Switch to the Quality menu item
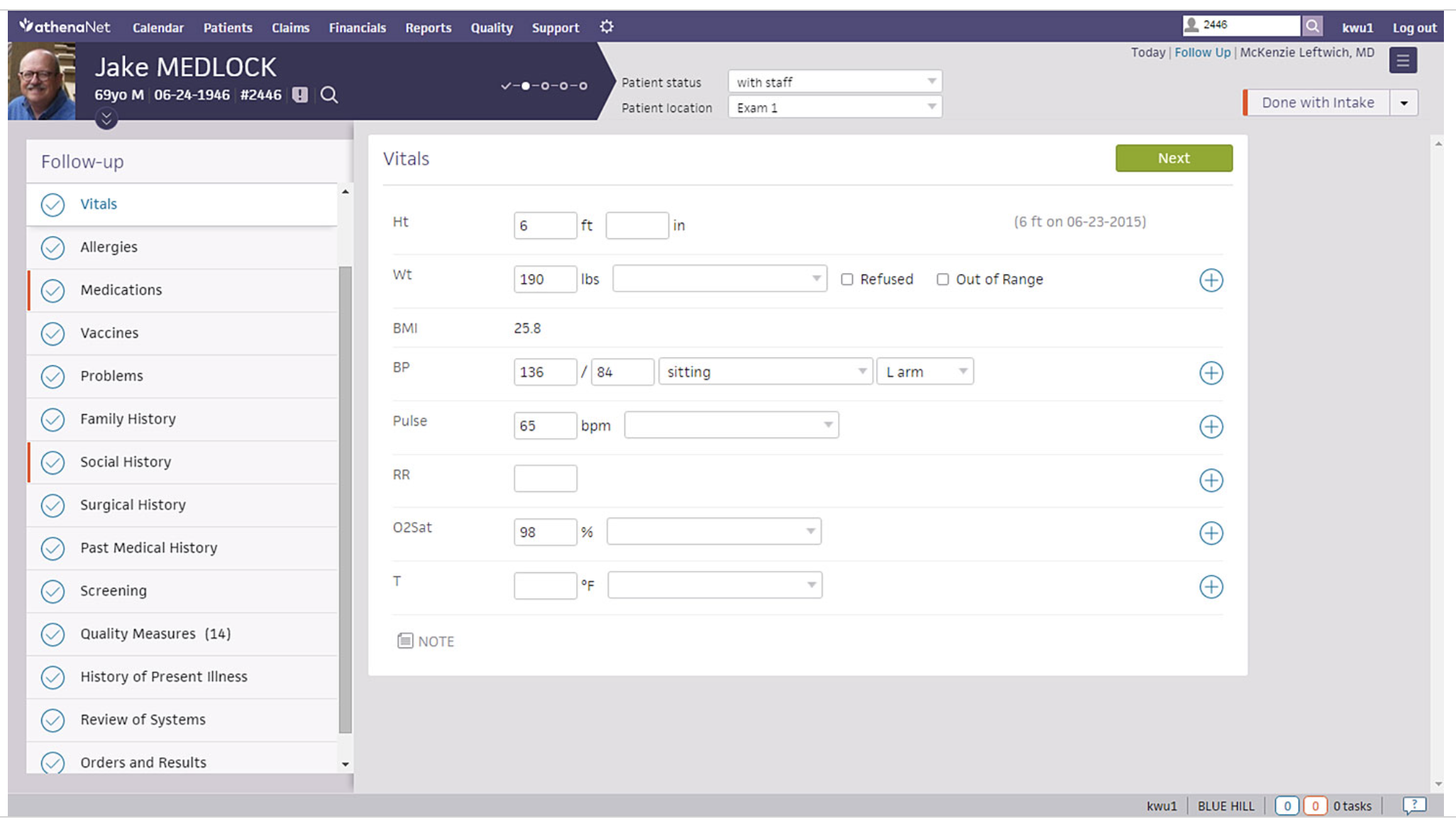1456x824 pixels. (x=491, y=28)
